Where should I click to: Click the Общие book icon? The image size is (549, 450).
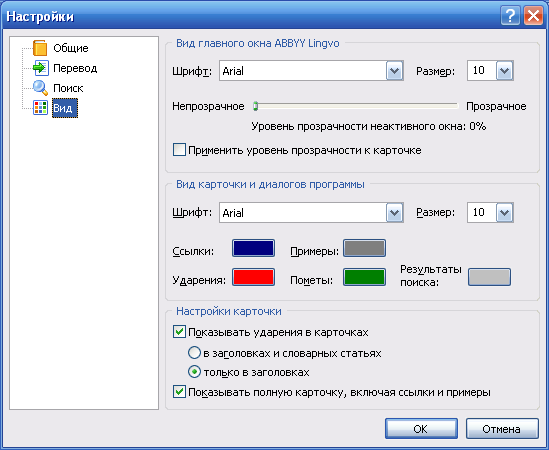(40, 48)
